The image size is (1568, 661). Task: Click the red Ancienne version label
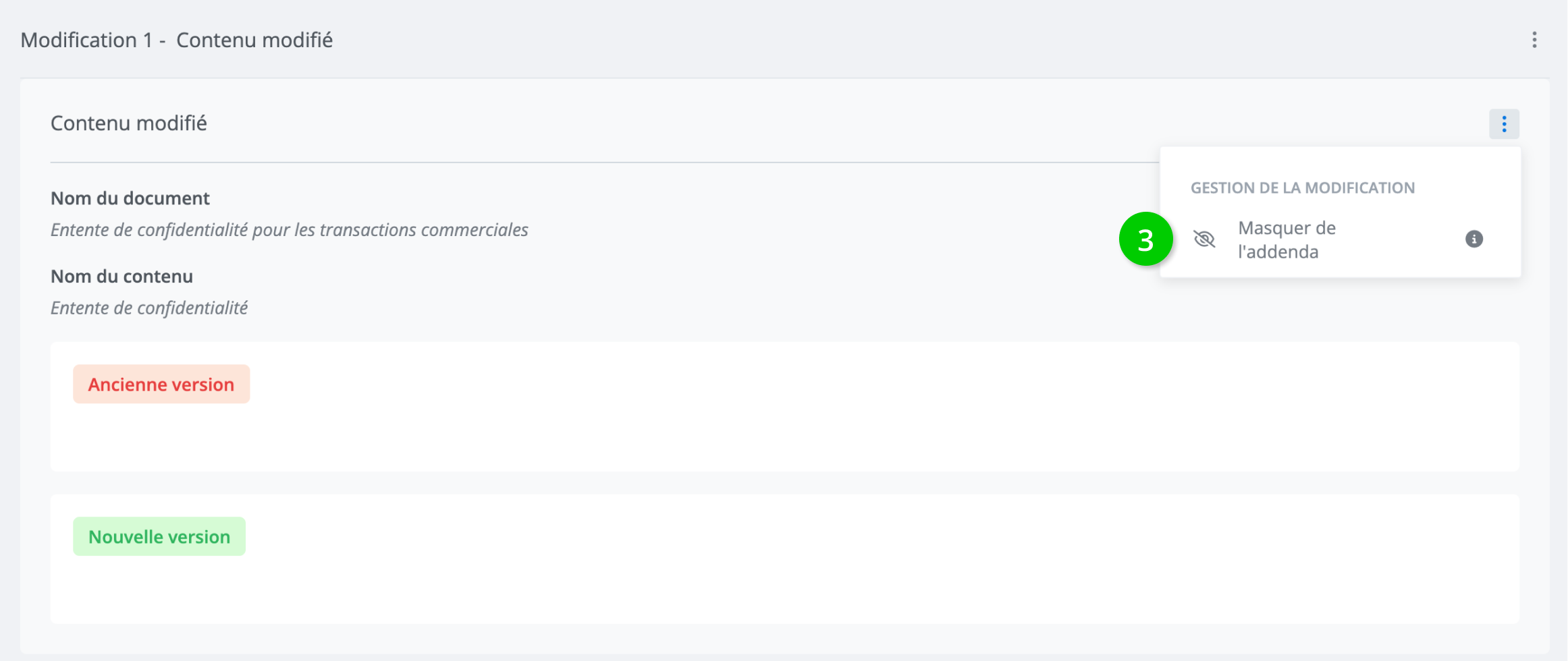(x=161, y=384)
